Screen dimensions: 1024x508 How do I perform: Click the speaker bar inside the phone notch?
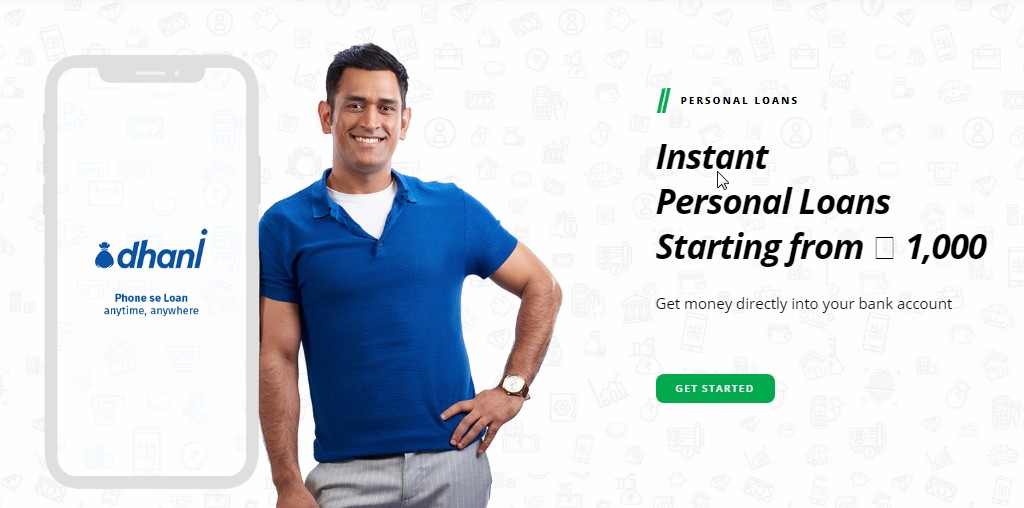(151, 72)
